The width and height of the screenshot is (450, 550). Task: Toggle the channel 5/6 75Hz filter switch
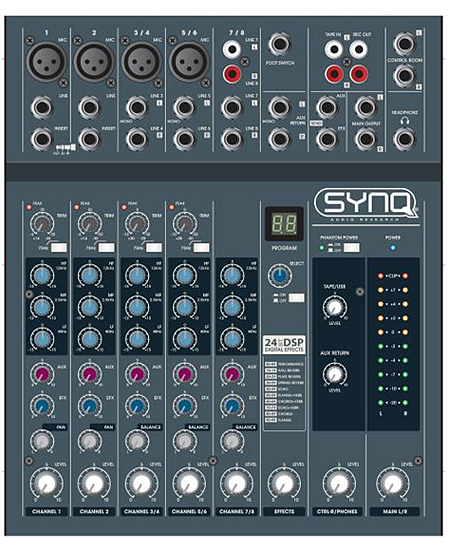(x=202, y=248)
